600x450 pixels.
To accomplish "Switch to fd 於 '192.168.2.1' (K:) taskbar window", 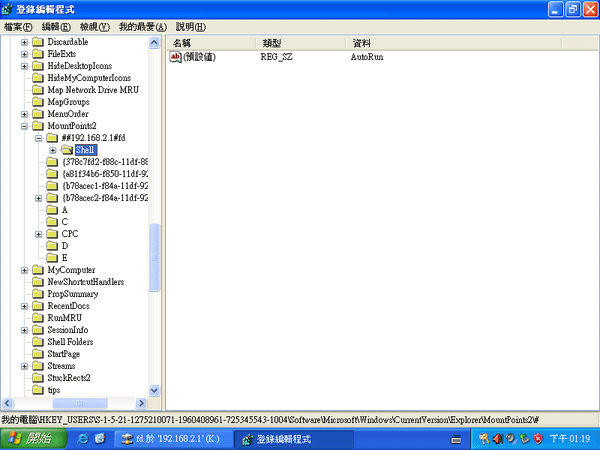I will click(174, 439).
